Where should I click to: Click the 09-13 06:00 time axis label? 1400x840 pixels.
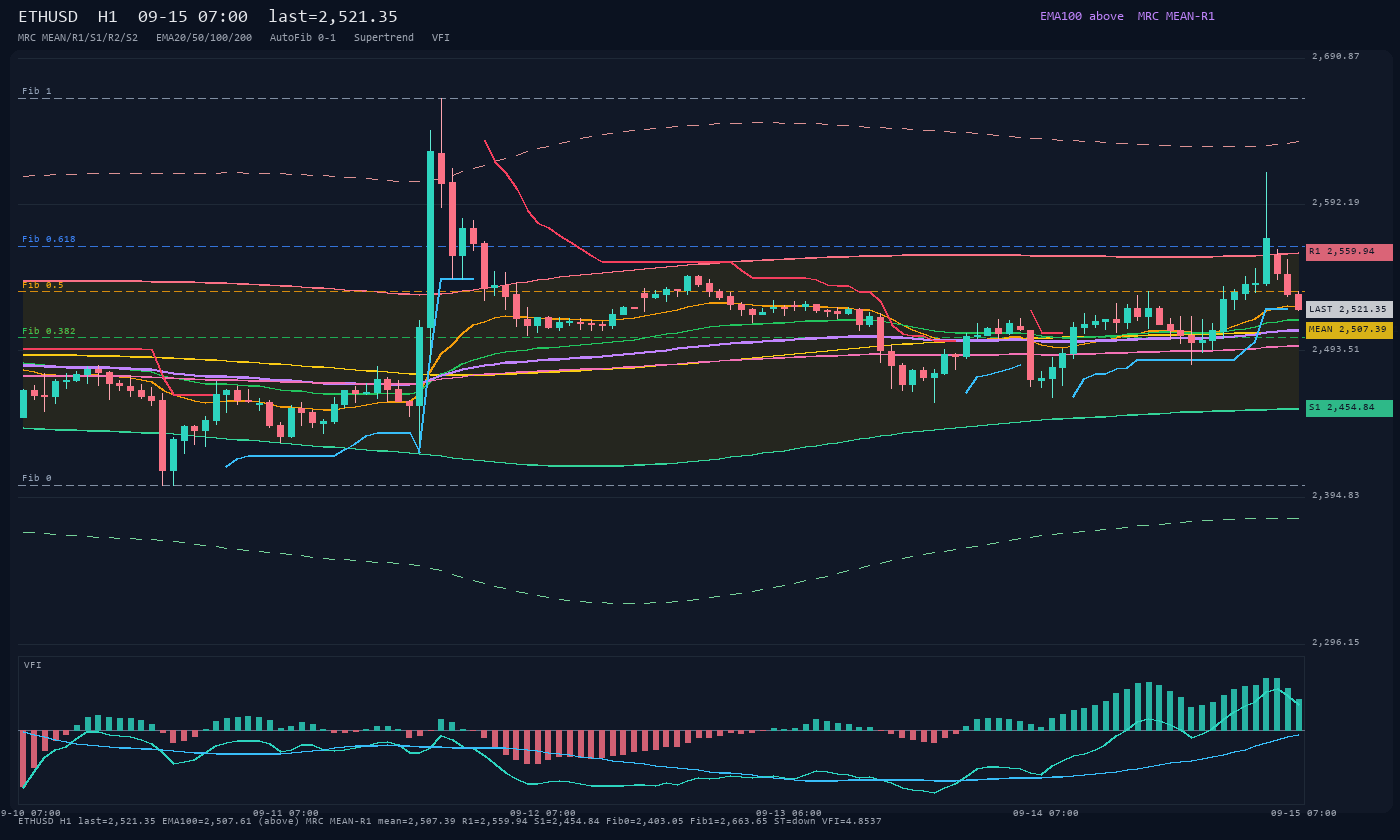(789, 813)
